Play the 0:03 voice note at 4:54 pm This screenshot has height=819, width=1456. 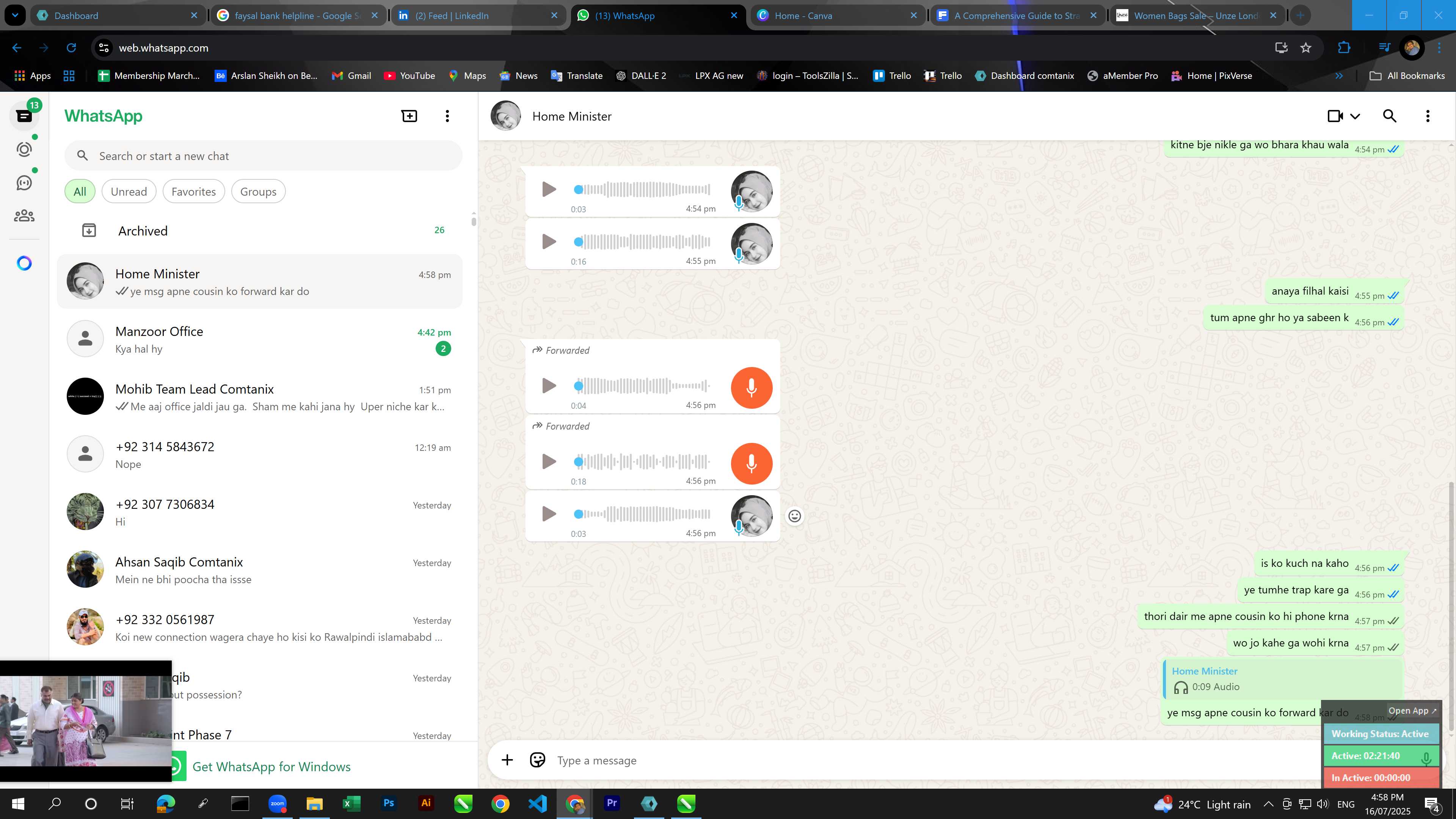(x=548, y=189)
